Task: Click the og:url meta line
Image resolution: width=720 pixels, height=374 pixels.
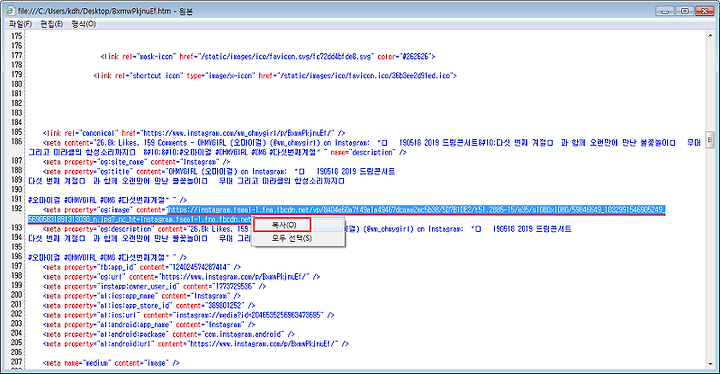Action: tap(181, 277)
